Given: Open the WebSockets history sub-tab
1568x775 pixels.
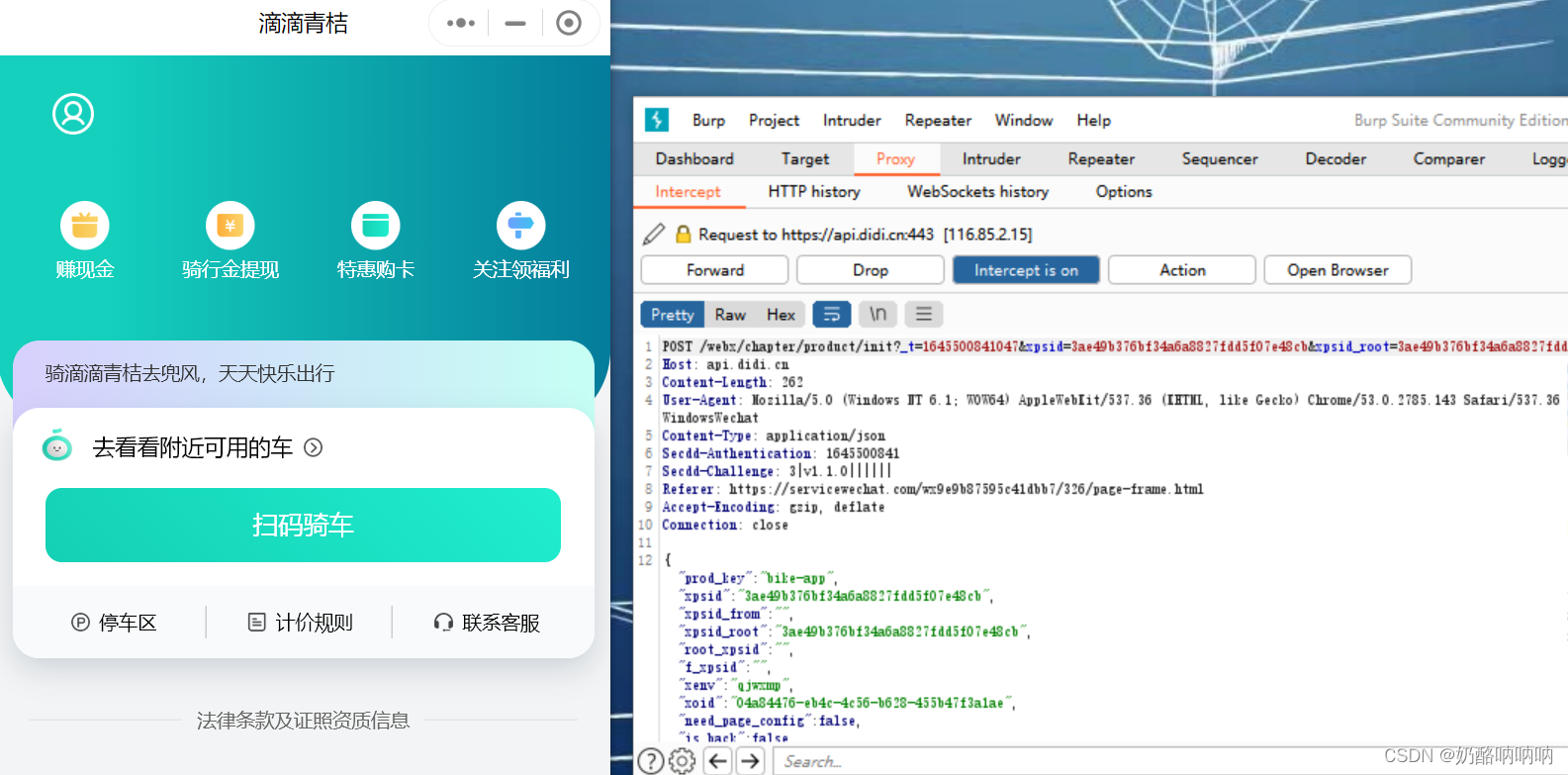Looking at the screenshot, I should (x=978, y=192).
